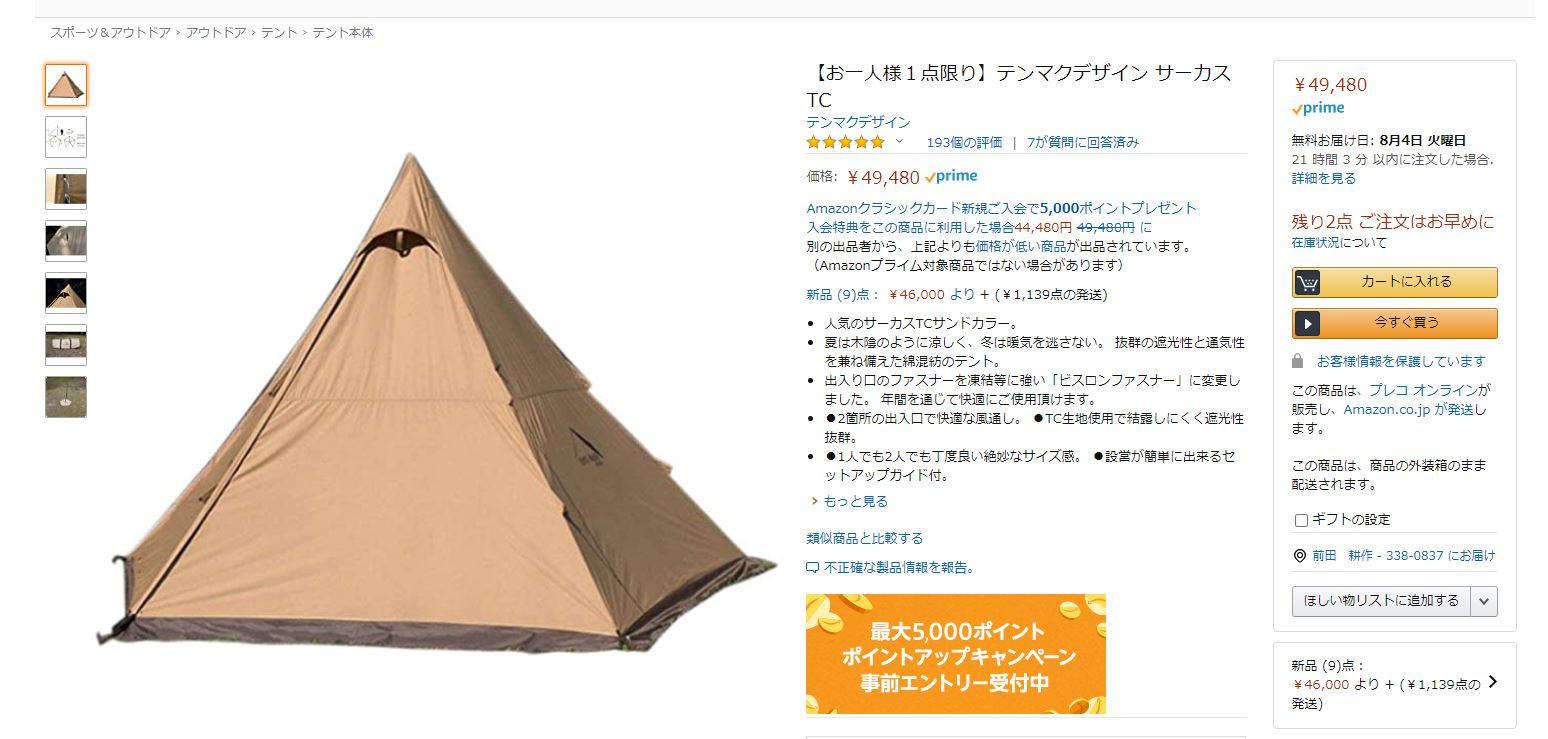Click the play icon on 今すぐ買う button
The height and width of the screenshot is (739, 1548).
(1307, 323)
